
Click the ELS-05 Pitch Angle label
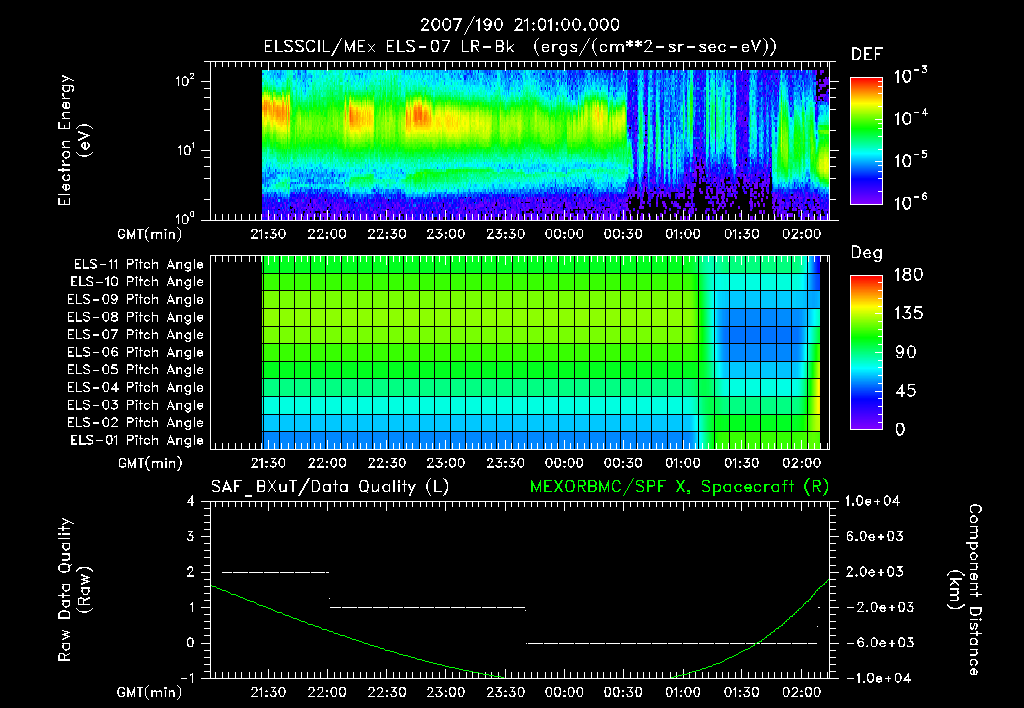(x=135, y=370)
